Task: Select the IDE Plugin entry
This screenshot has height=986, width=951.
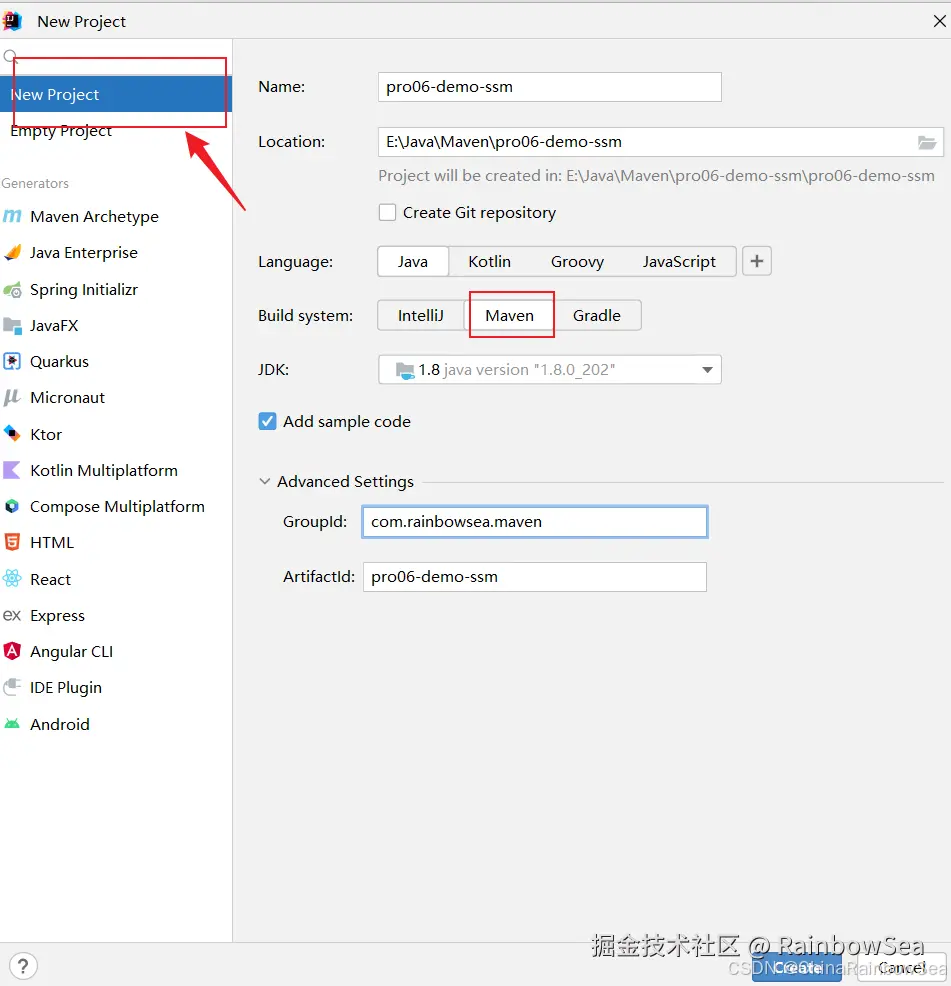Action: pyautogui.click(x=116, y=687)
